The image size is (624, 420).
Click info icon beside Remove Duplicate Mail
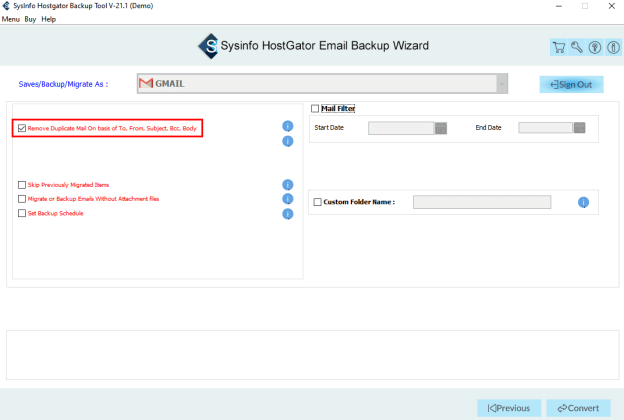coord(288,126)
